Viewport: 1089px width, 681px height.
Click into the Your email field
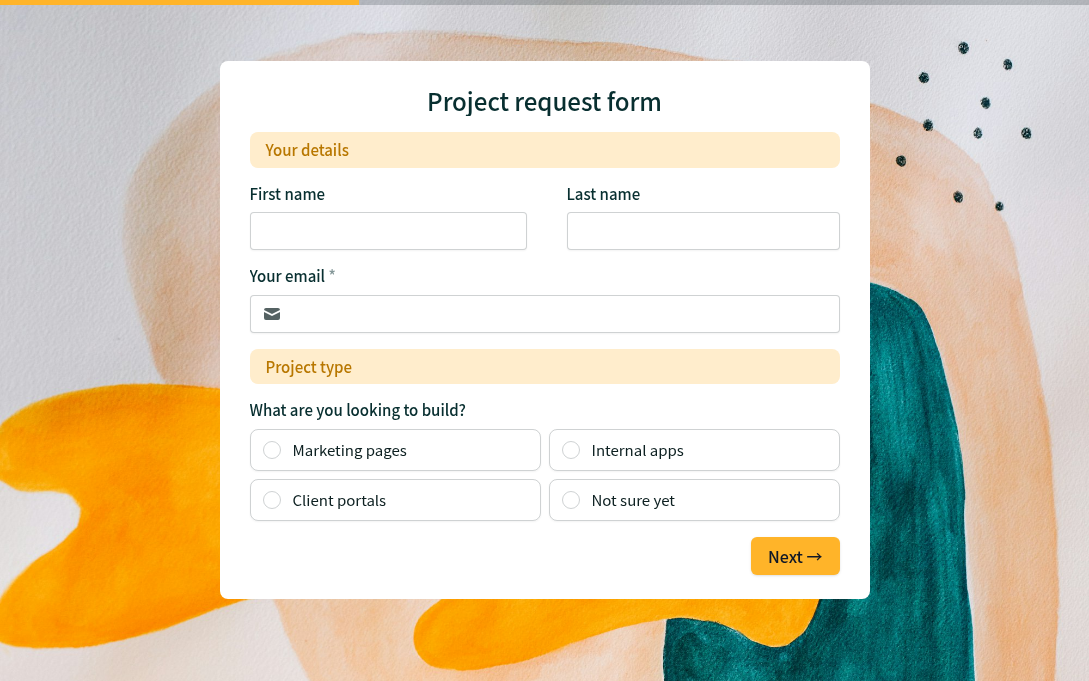point(560,314)
